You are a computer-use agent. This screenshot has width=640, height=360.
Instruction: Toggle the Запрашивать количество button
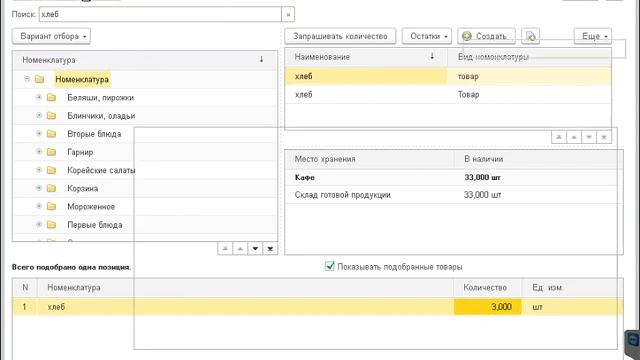[x=340, y=36]
